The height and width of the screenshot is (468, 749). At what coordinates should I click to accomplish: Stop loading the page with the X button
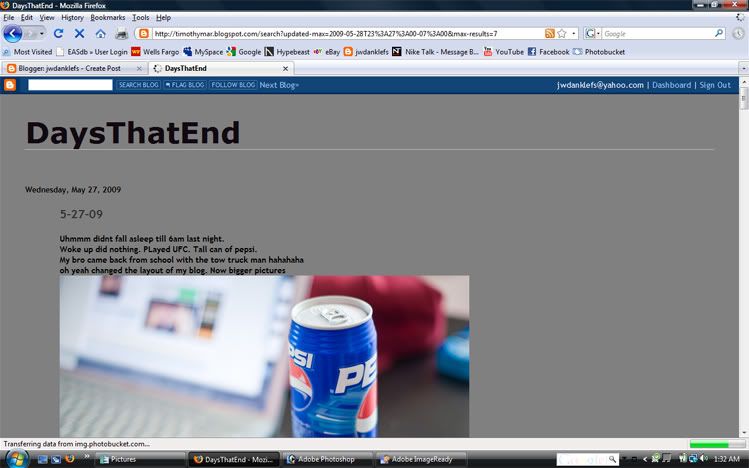click(79, 33)
